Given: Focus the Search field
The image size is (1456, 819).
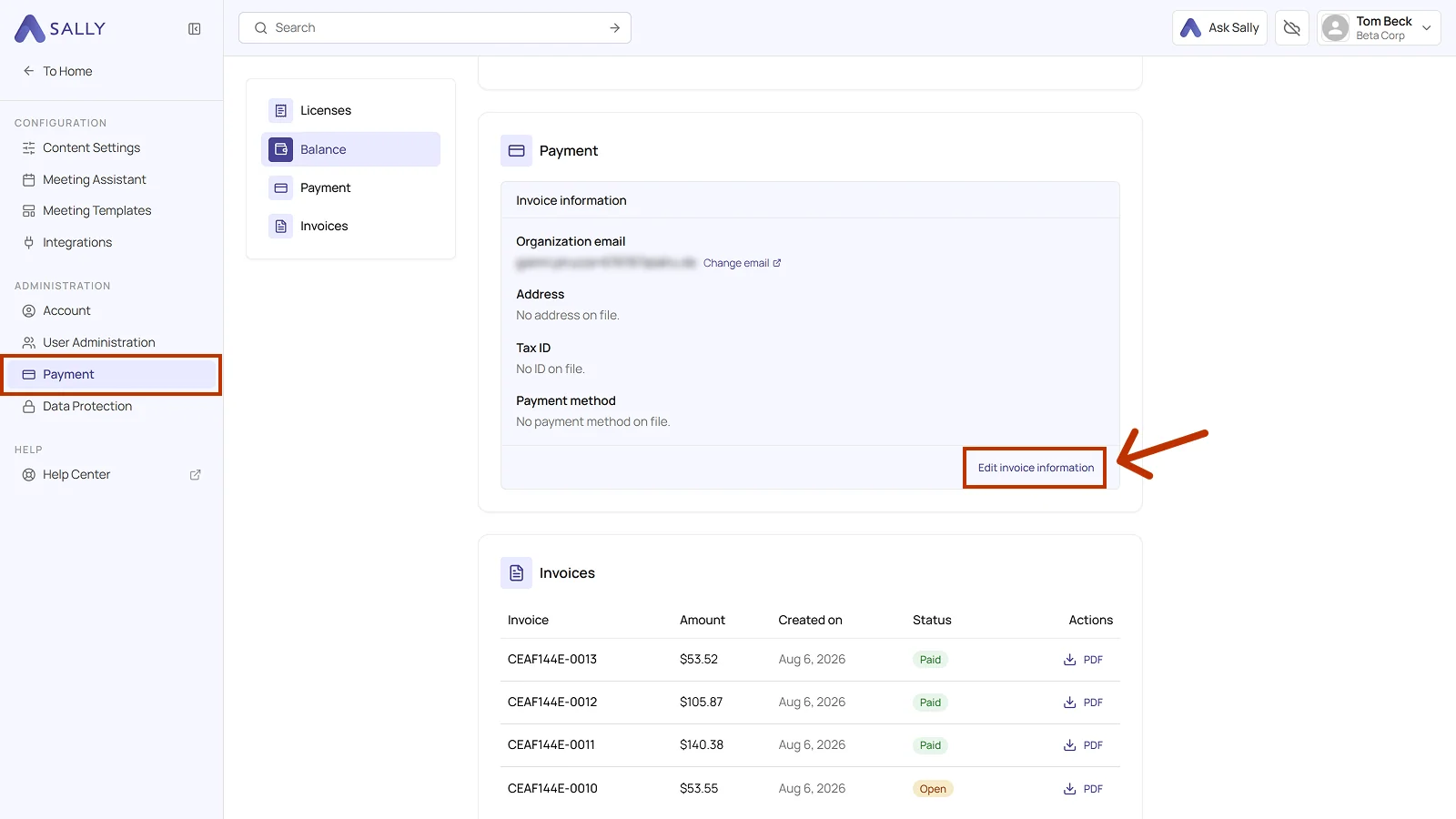Looking at the screenshot, I should point(435,27).
